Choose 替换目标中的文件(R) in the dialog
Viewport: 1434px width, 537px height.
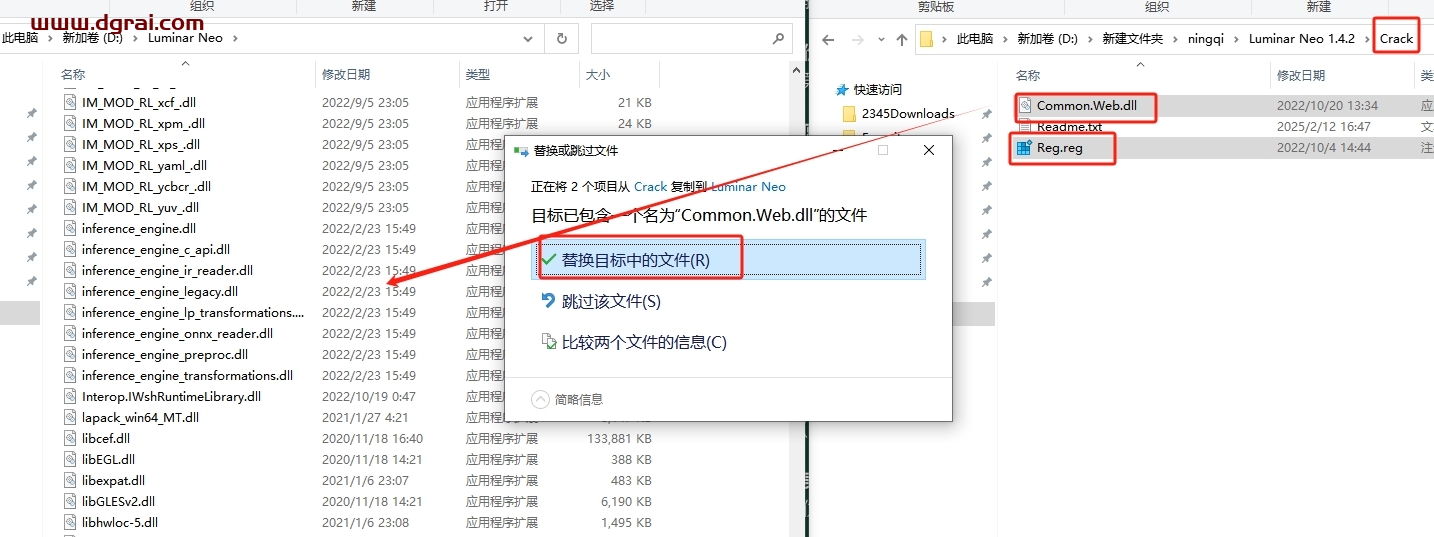coord(730,259)
